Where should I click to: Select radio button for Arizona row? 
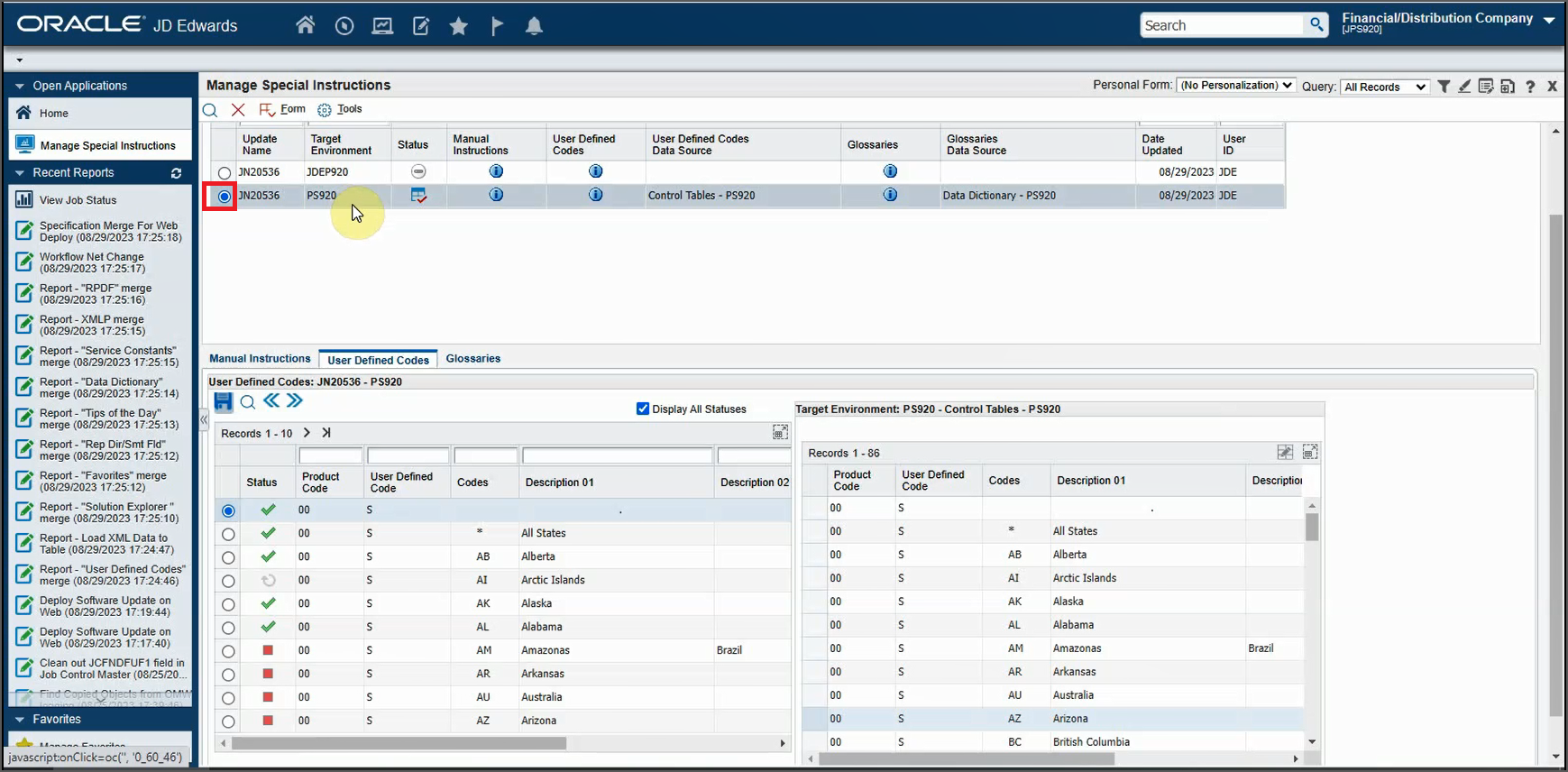pos(228,721)
